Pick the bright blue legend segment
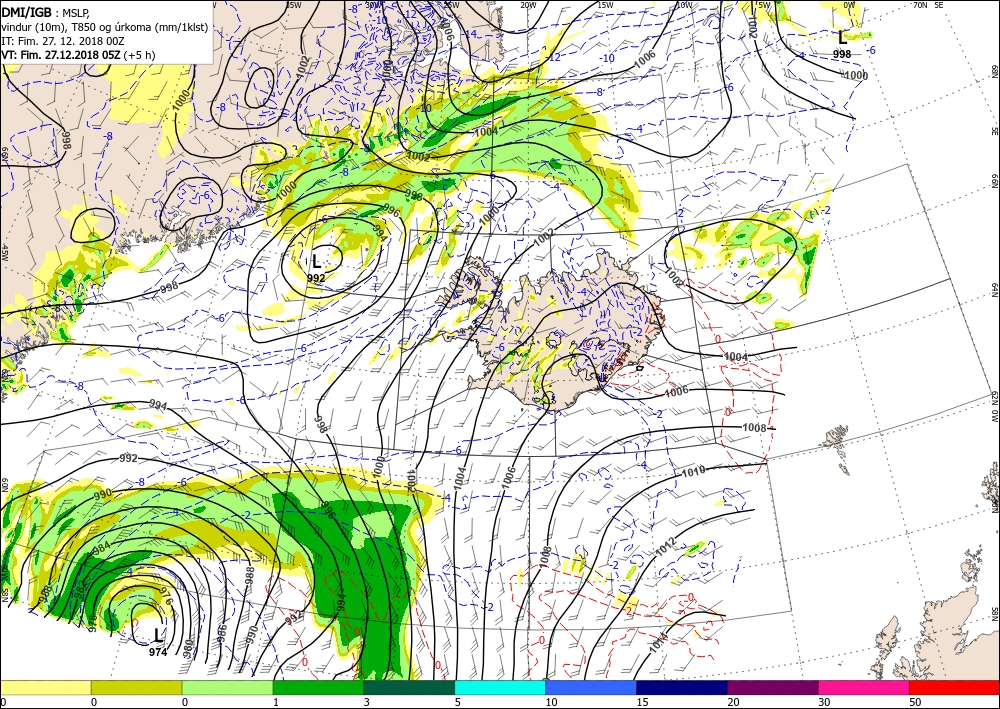1000x709 pixels. (x=591, y=687)
